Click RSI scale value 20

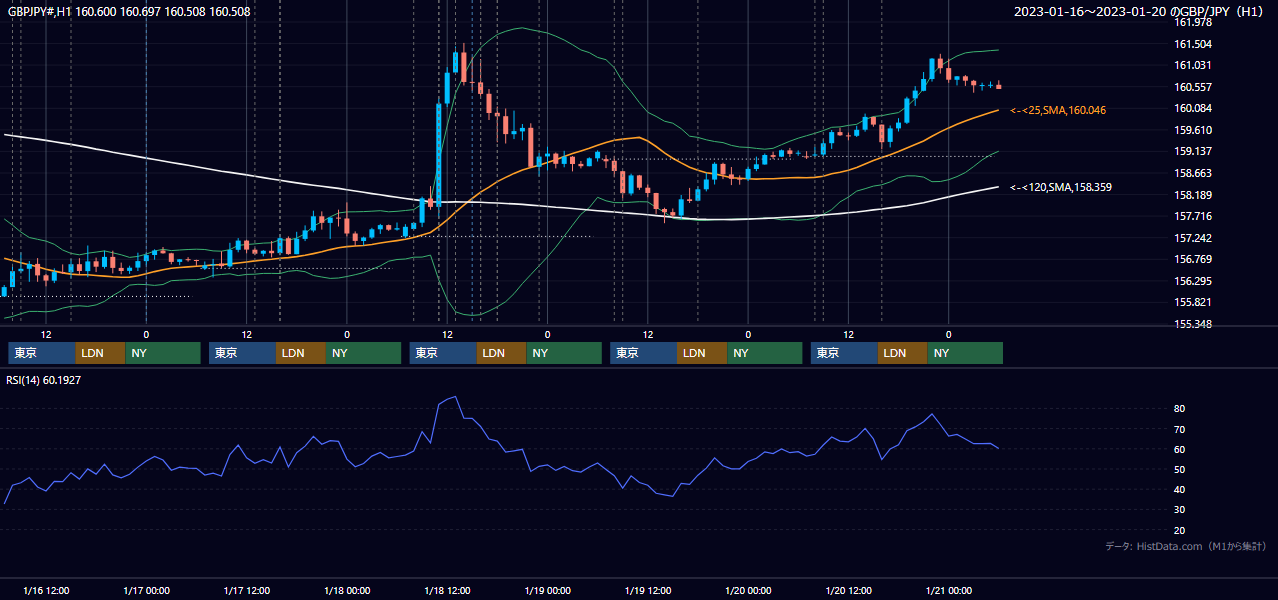point(1180,530)
